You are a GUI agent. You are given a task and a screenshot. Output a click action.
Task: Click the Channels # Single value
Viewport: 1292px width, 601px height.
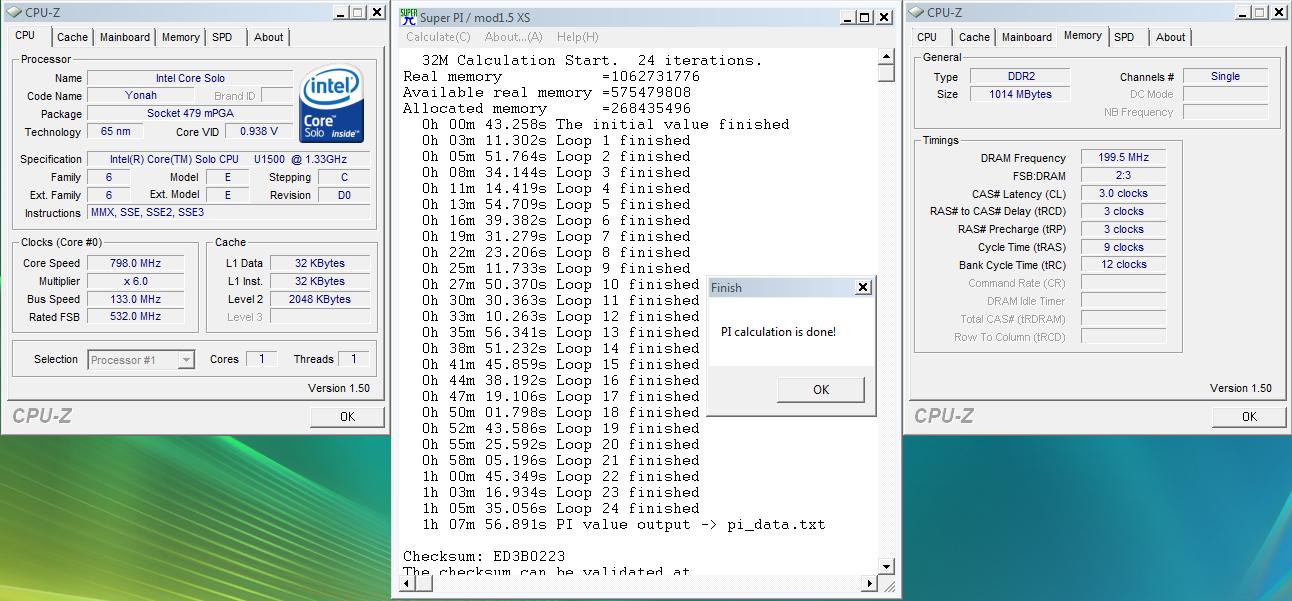pyautogui.click(x=1225, y=76)
